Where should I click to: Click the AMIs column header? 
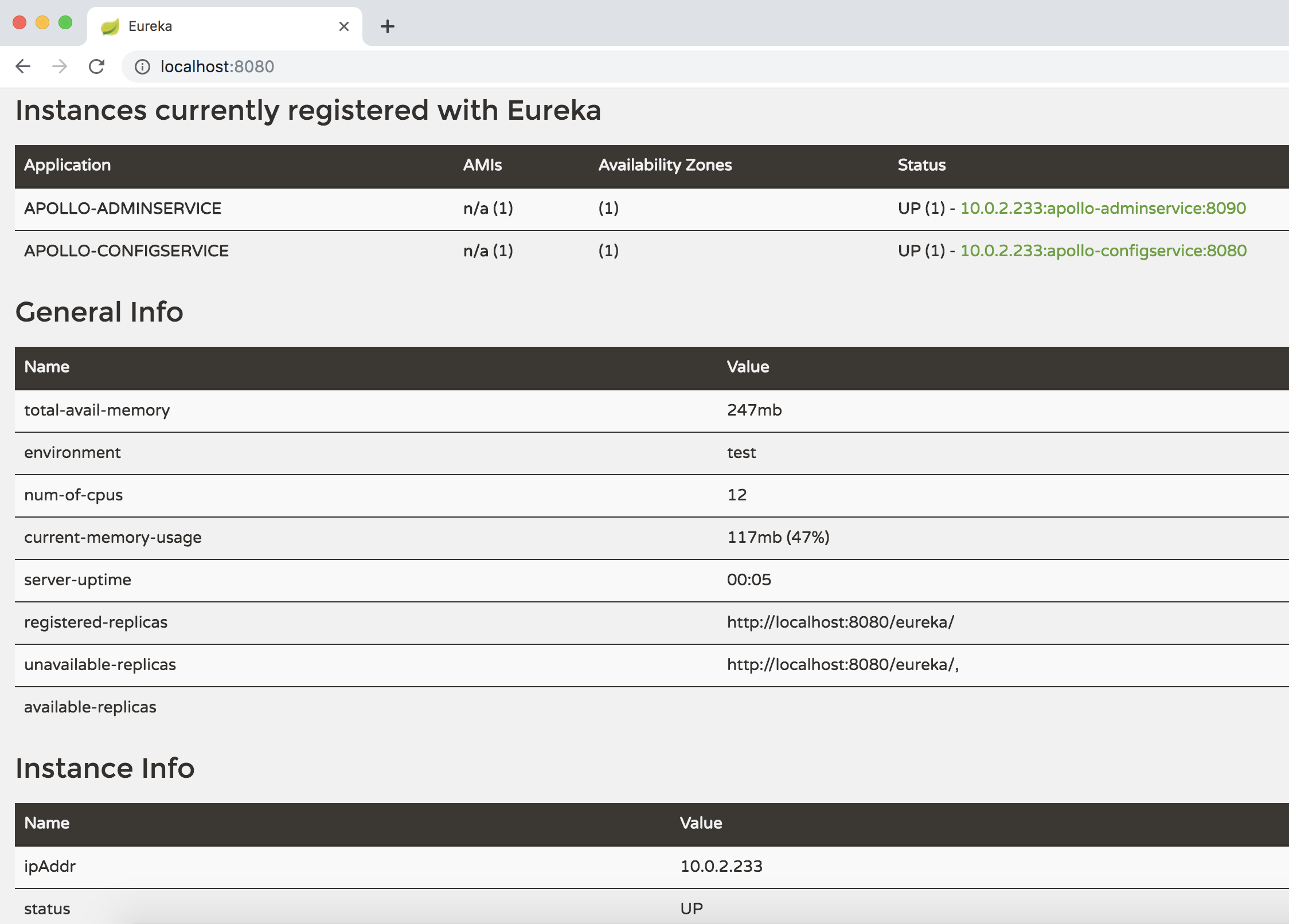482,165
